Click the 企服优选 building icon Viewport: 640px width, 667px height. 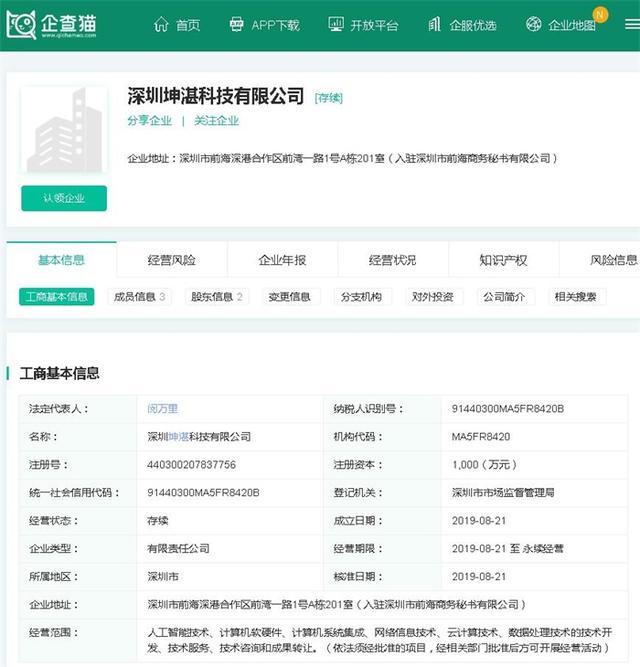tap(434, 25)
